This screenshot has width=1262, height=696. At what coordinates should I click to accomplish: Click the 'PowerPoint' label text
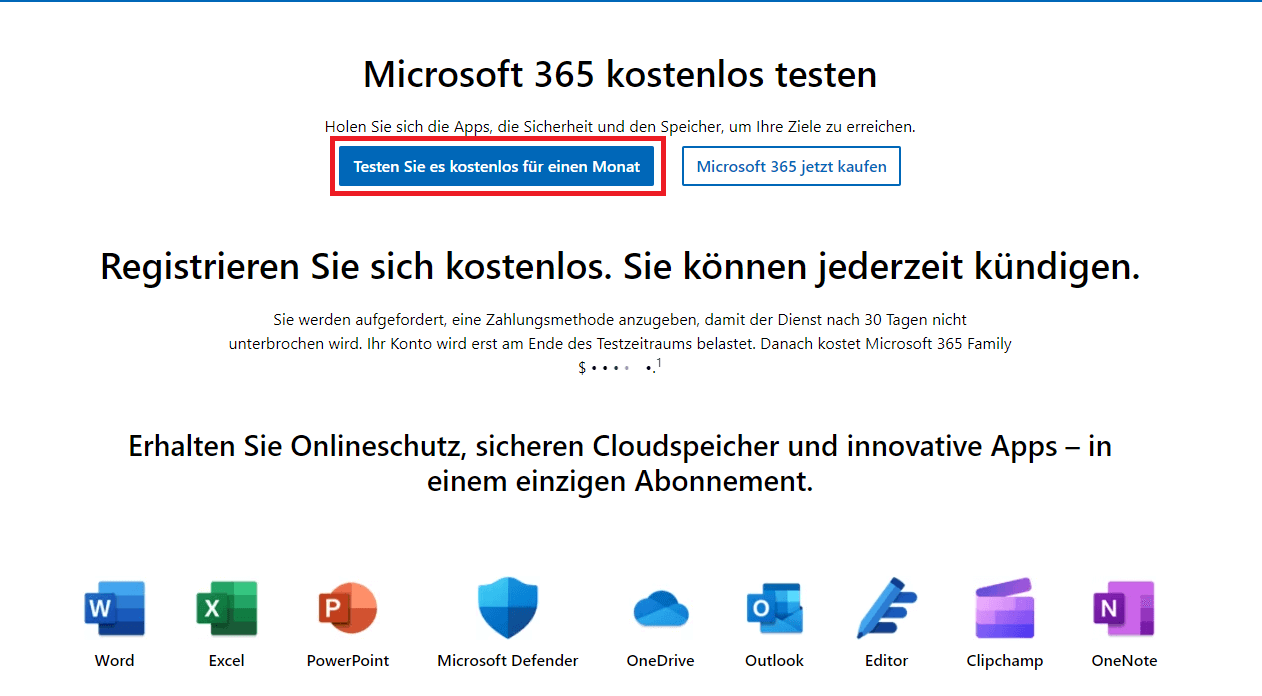tap(348, 661)
